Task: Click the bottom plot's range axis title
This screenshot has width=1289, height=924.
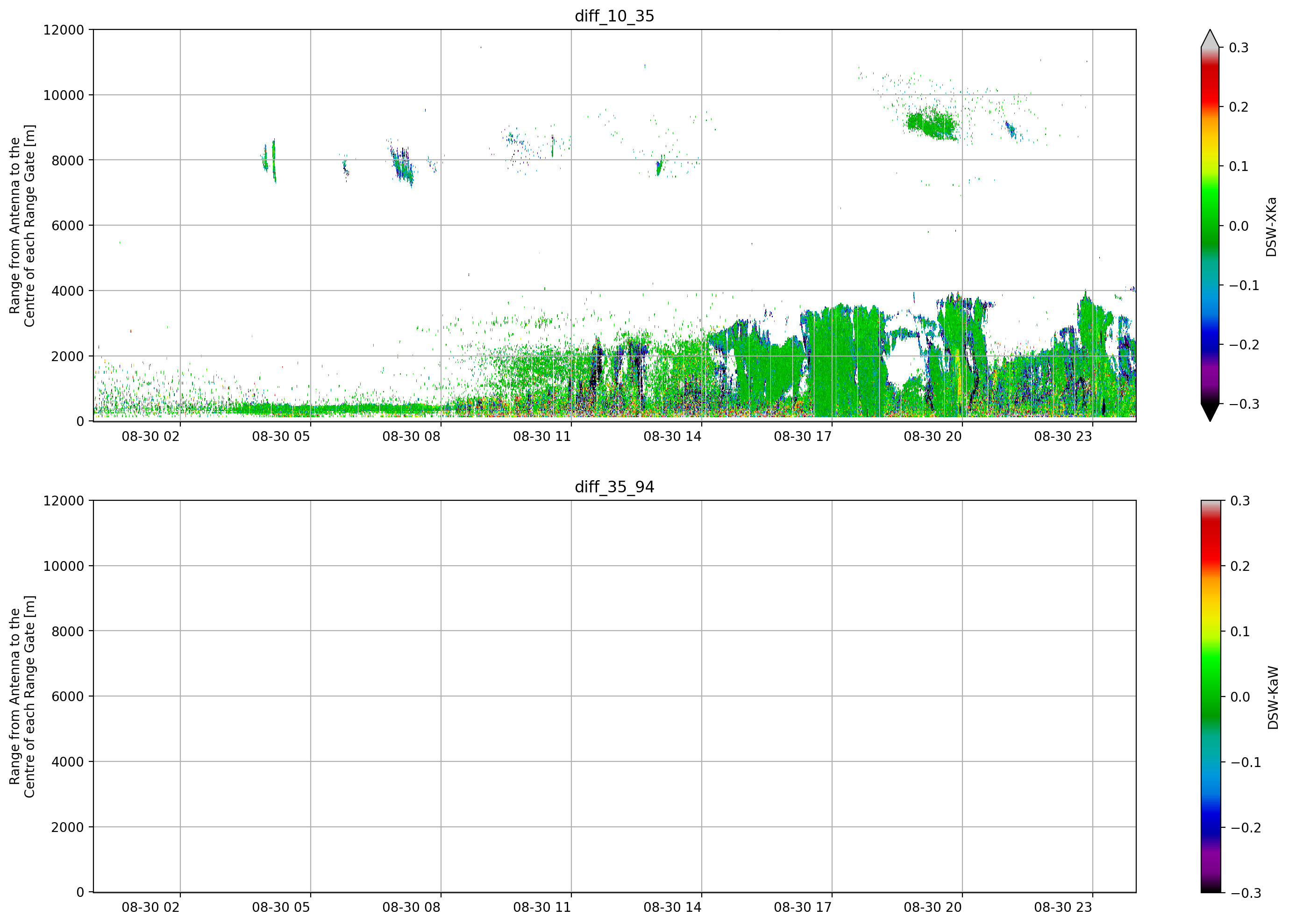Action: coord(22,697)
